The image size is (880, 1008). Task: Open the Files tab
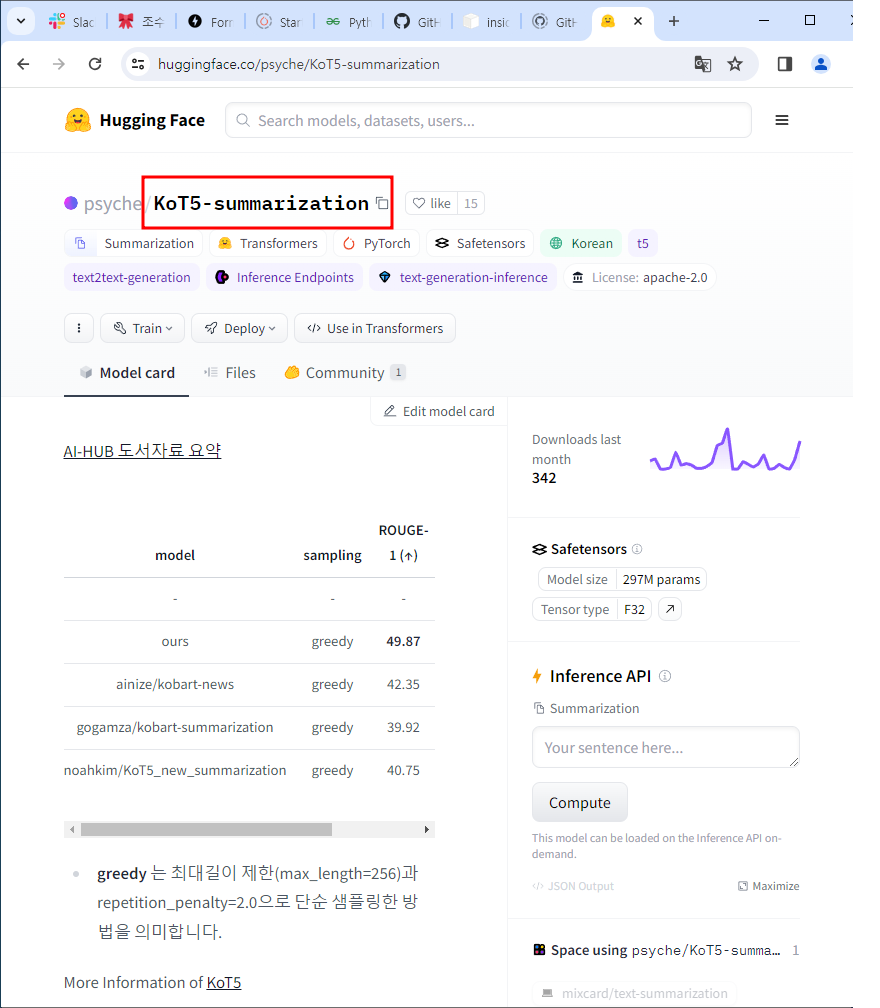point(229,373)
